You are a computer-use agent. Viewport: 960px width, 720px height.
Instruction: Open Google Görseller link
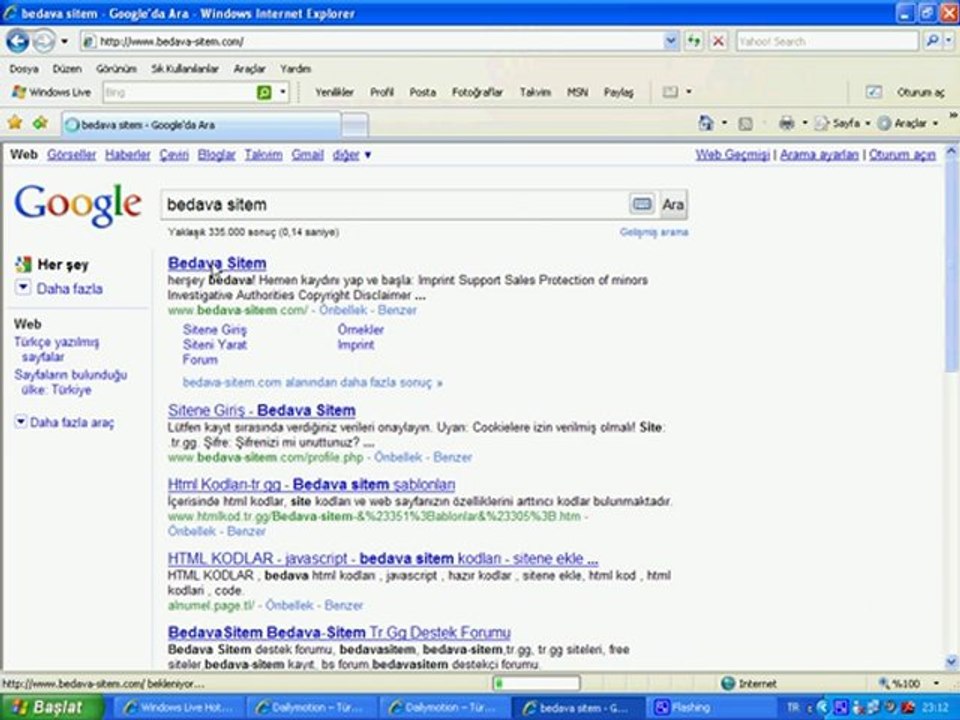pos(72,155)
